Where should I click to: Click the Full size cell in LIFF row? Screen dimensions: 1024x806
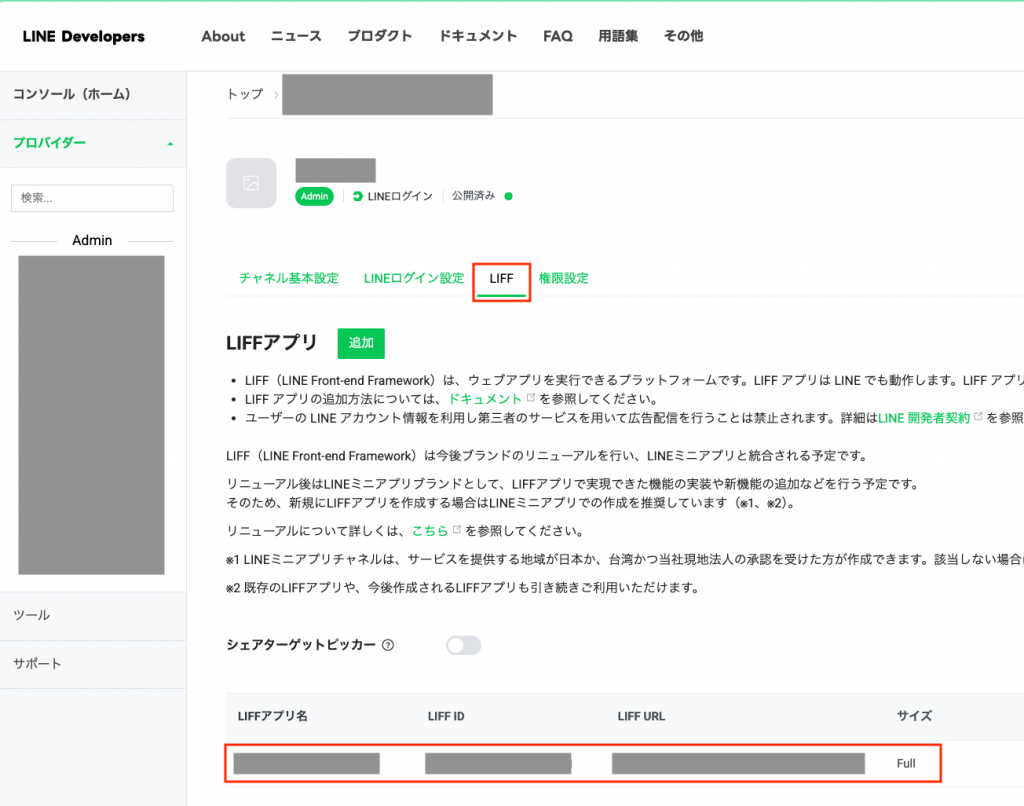coord(906,764)
